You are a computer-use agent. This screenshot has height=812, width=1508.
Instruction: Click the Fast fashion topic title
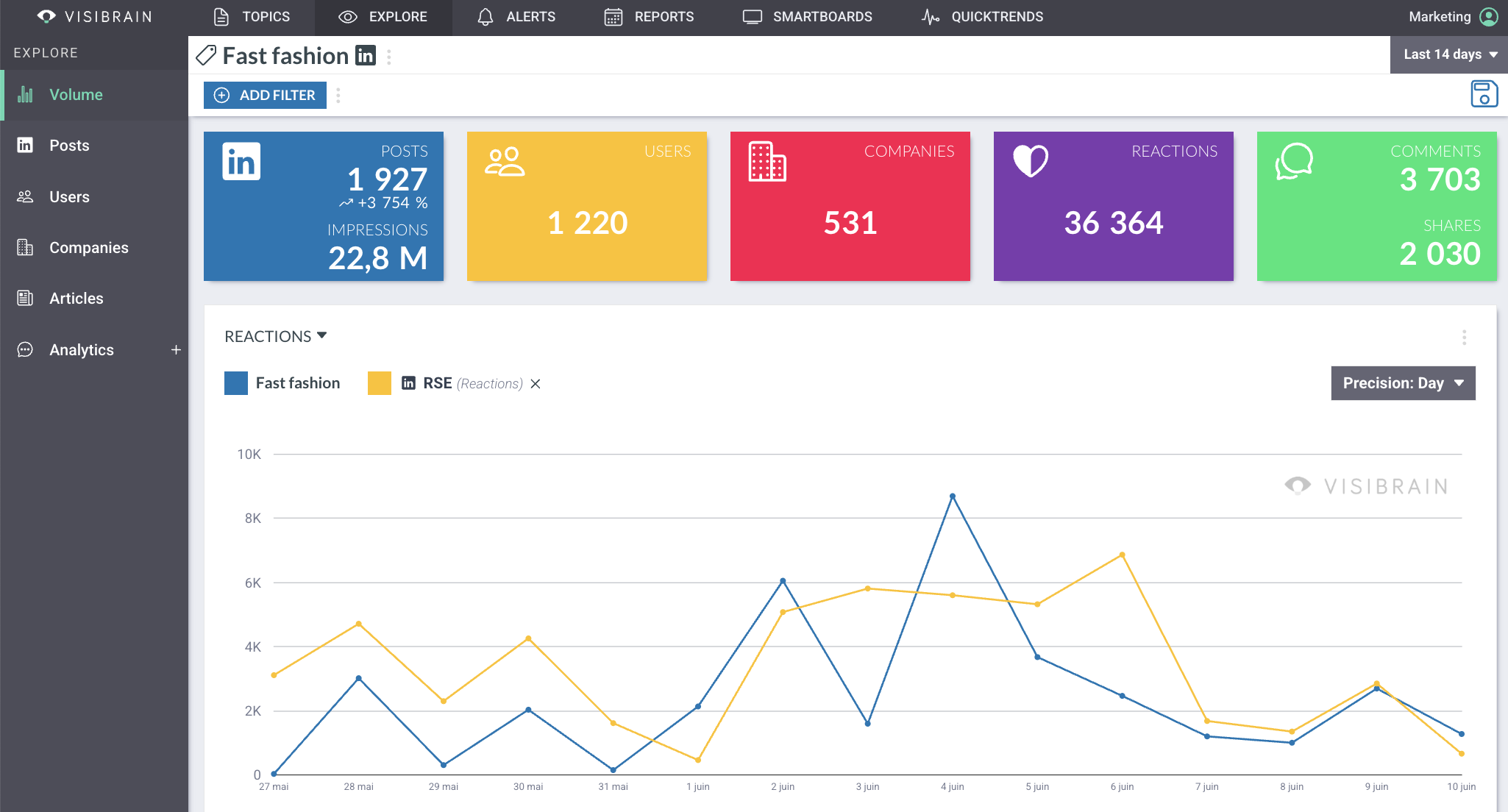pos(285,55)
